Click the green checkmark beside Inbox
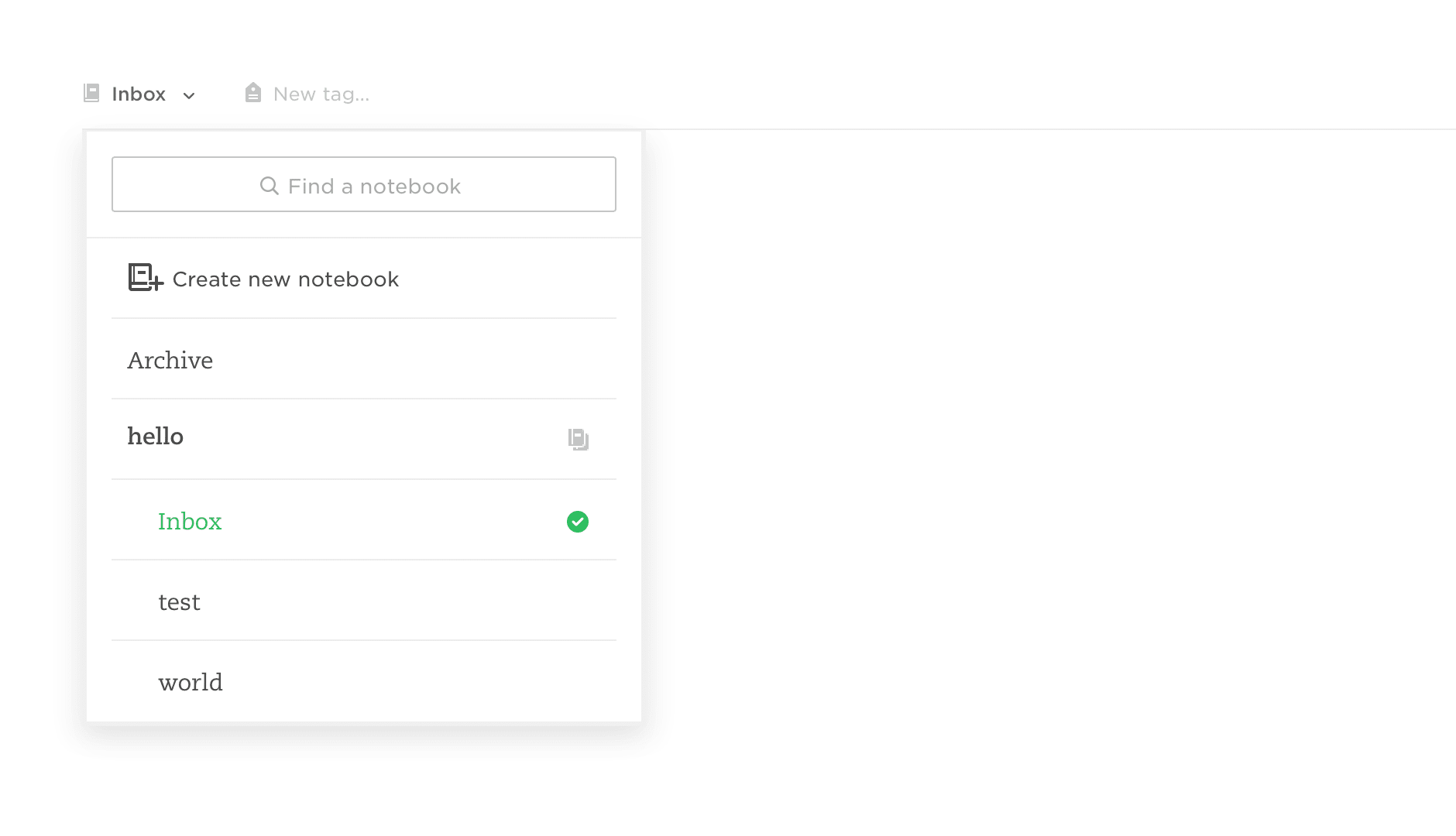 (x=578, y=522)
